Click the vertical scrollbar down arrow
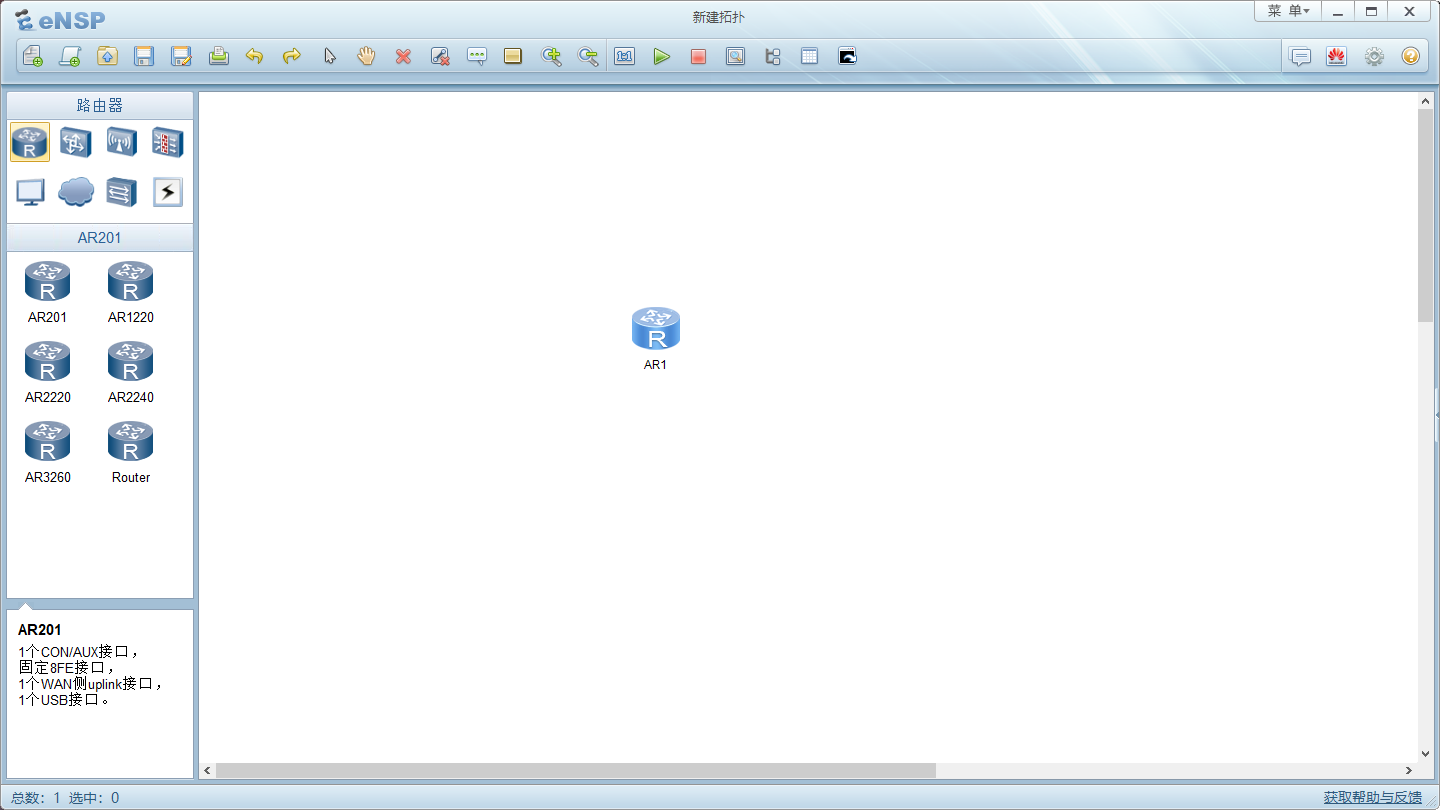 [1426, 754]
